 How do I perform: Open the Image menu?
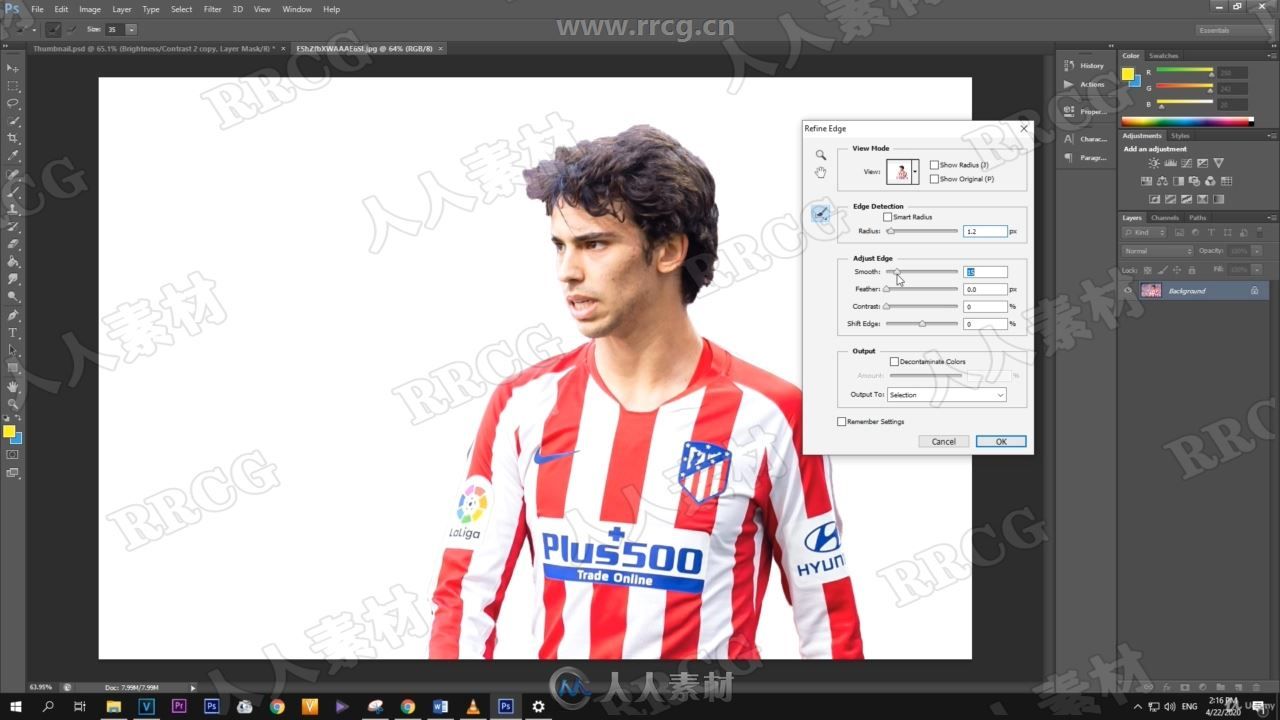pyautogui.click(x=90, y=9)
